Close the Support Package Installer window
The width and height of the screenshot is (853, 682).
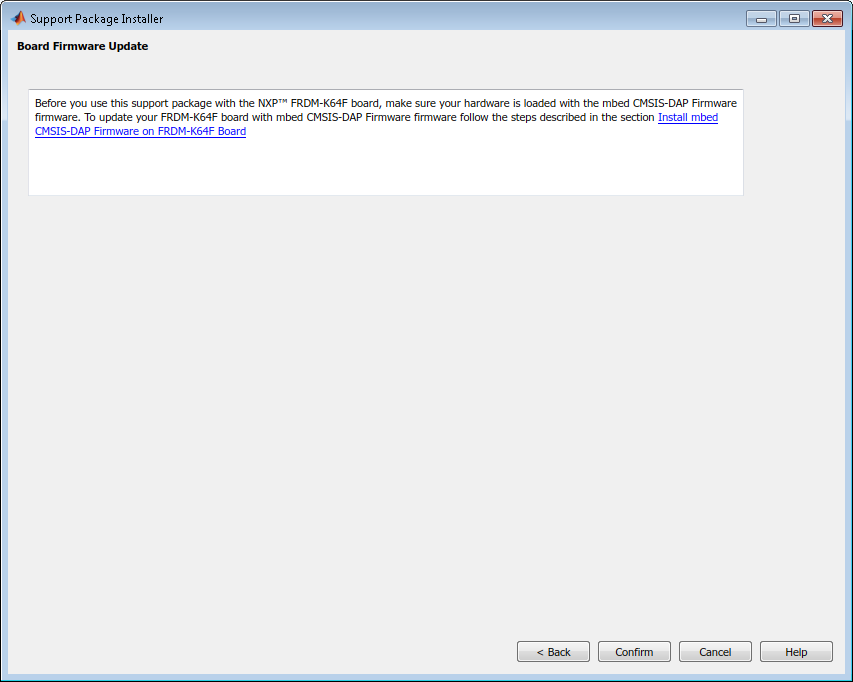[827, 18]
